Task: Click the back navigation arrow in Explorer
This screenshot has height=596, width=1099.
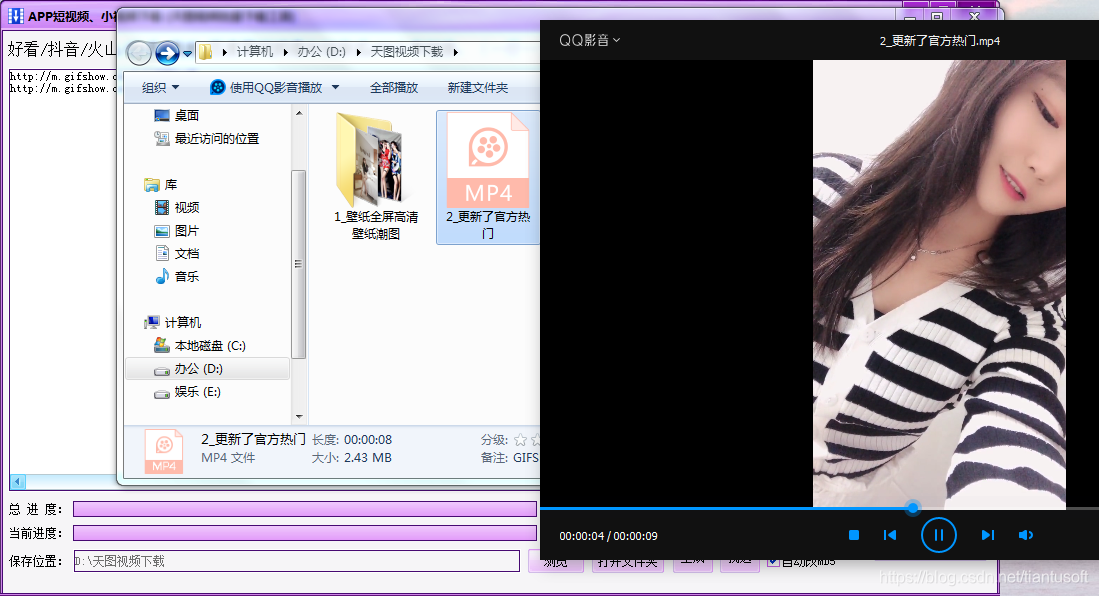Action: 139,52
